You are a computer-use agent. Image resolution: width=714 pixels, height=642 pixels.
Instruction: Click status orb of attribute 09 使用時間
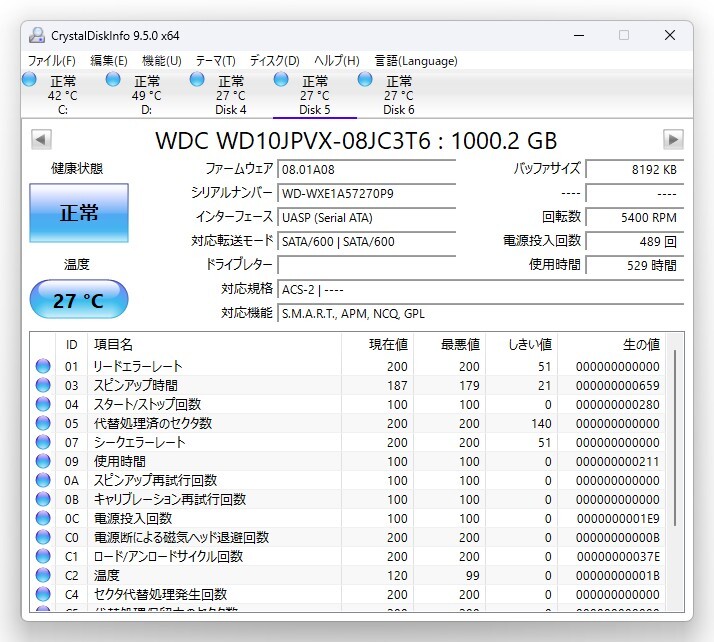click(43, 461)
